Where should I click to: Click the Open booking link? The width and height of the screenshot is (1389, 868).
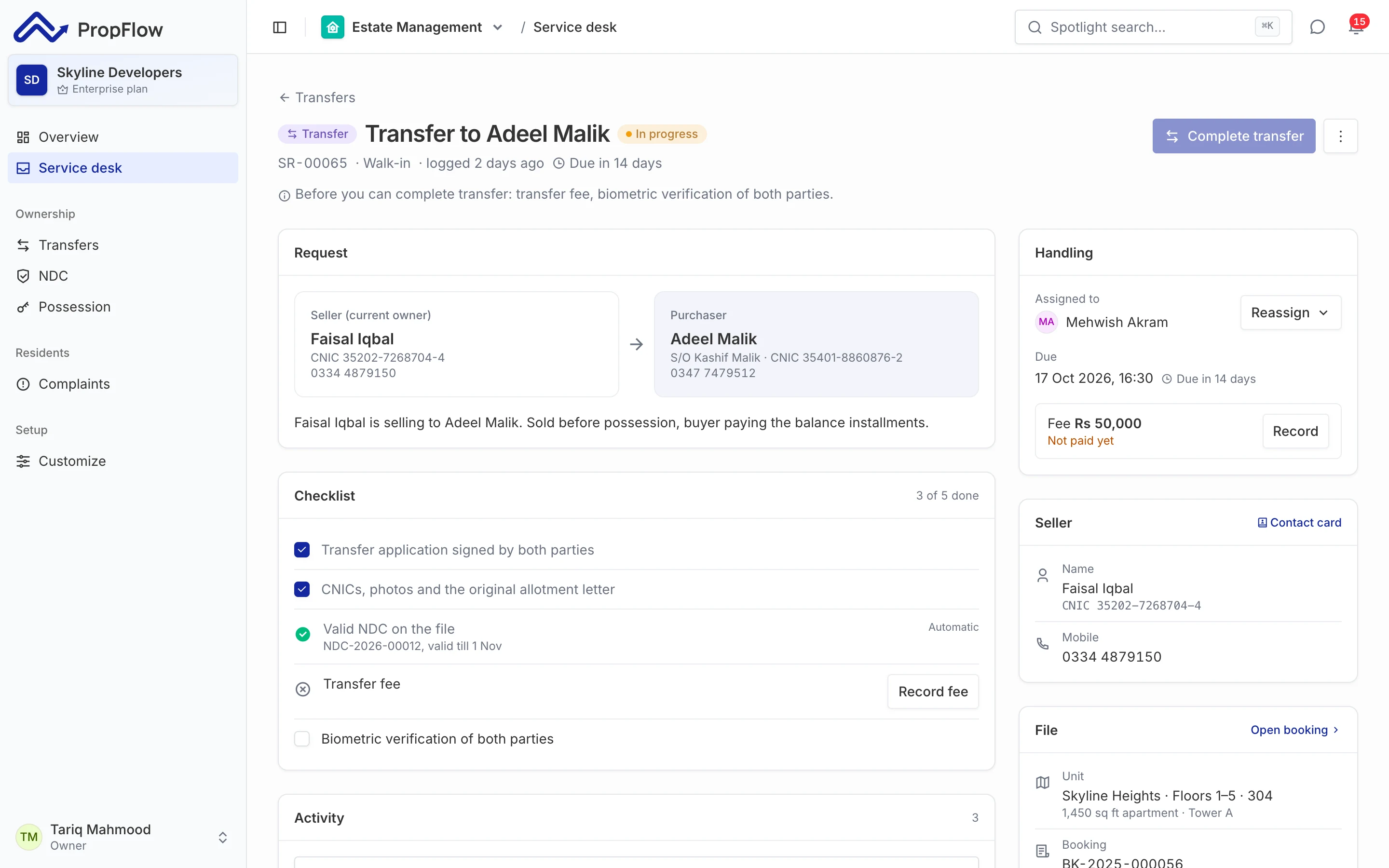click(x=1295, y=730)
